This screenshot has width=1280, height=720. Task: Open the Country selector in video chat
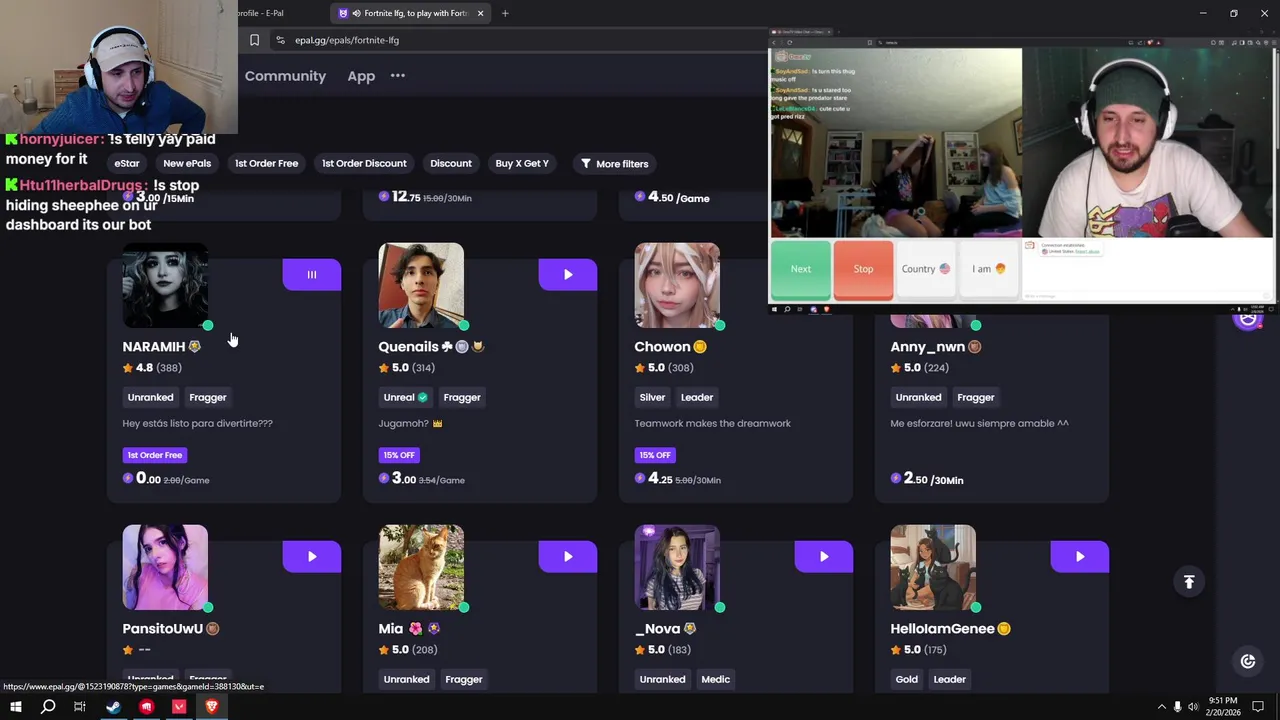click(x=926, y=269)
